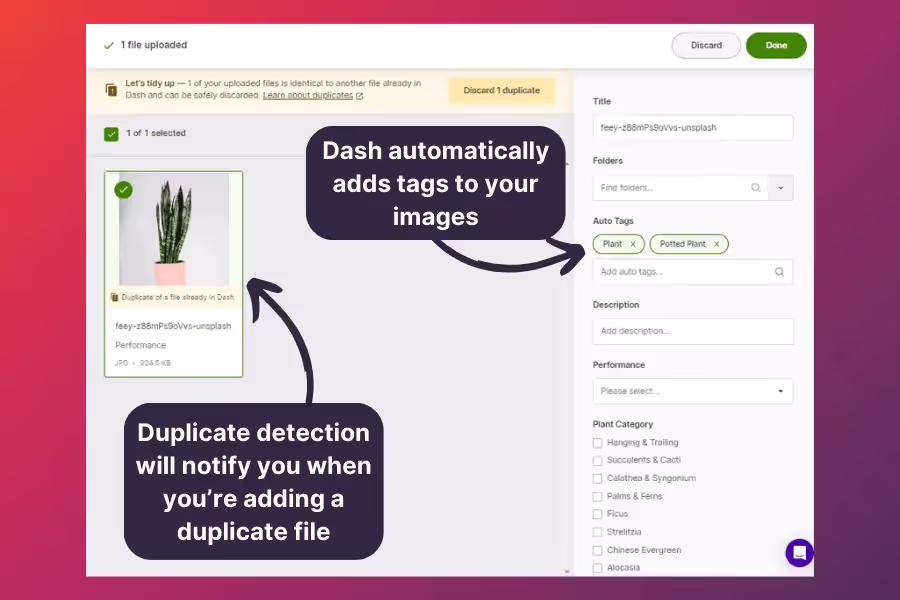900x600 pixels.
Task: Check the Succulents & Cacti box
Action: pyautogui.click(x=598, y=460)
